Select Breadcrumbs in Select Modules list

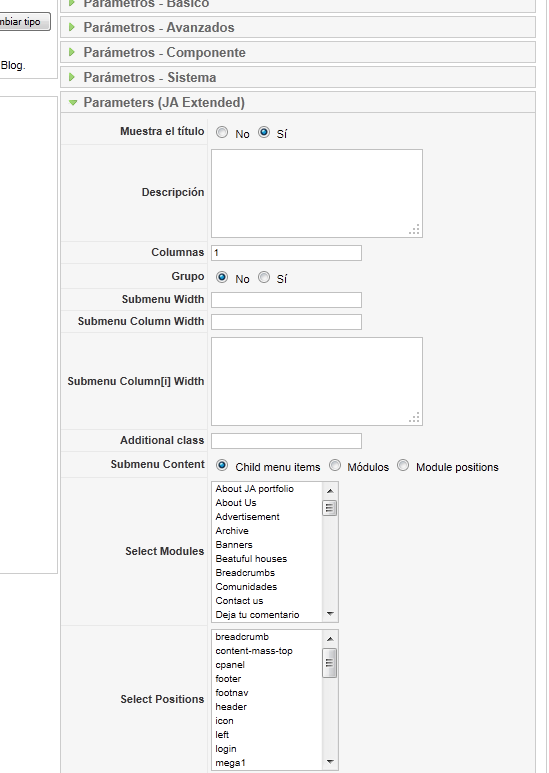point(245,573)
